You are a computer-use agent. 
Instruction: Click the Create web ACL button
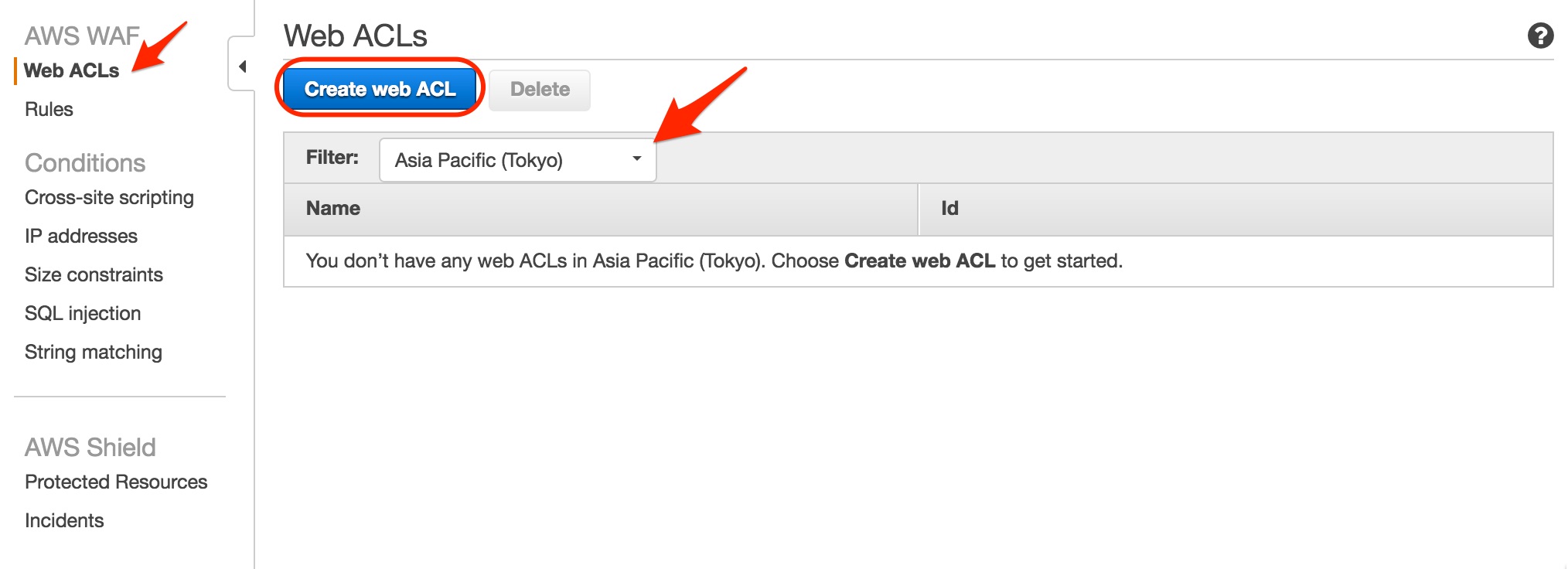(x=380, y=89)
